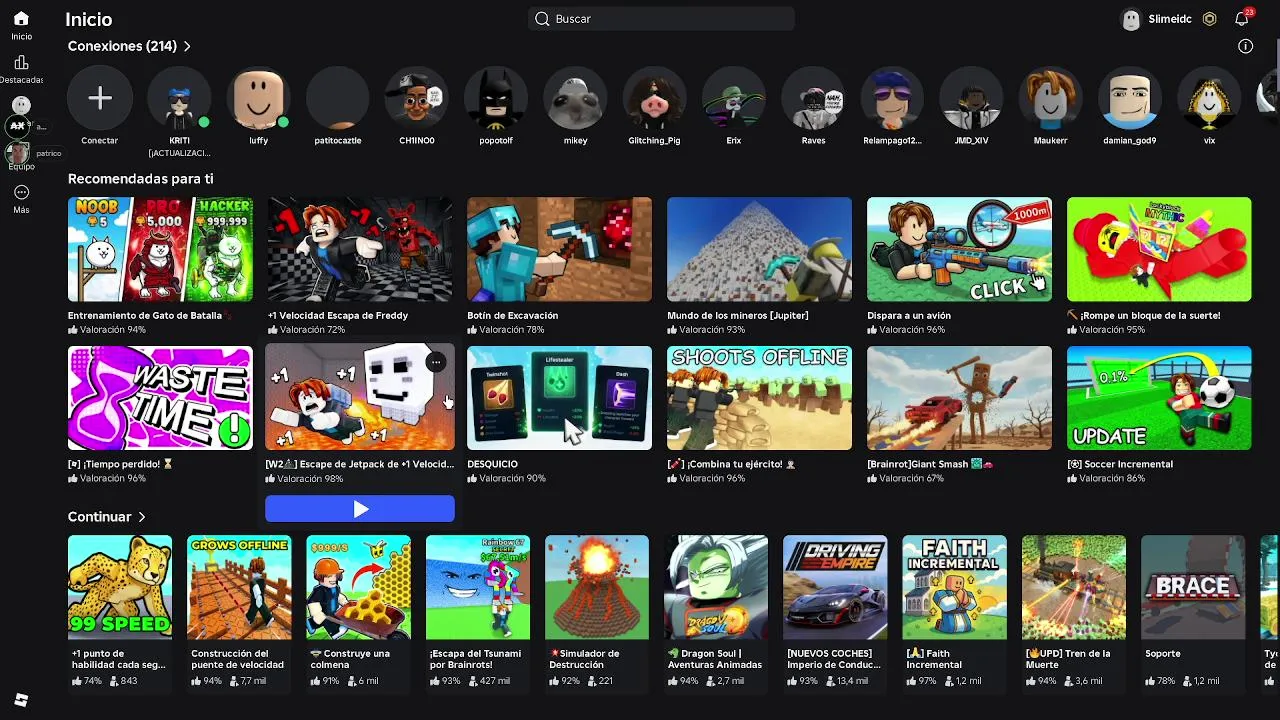1280x720 pixels.
Task: Click the Buscar search field
Action: click(x=661, y=19)
